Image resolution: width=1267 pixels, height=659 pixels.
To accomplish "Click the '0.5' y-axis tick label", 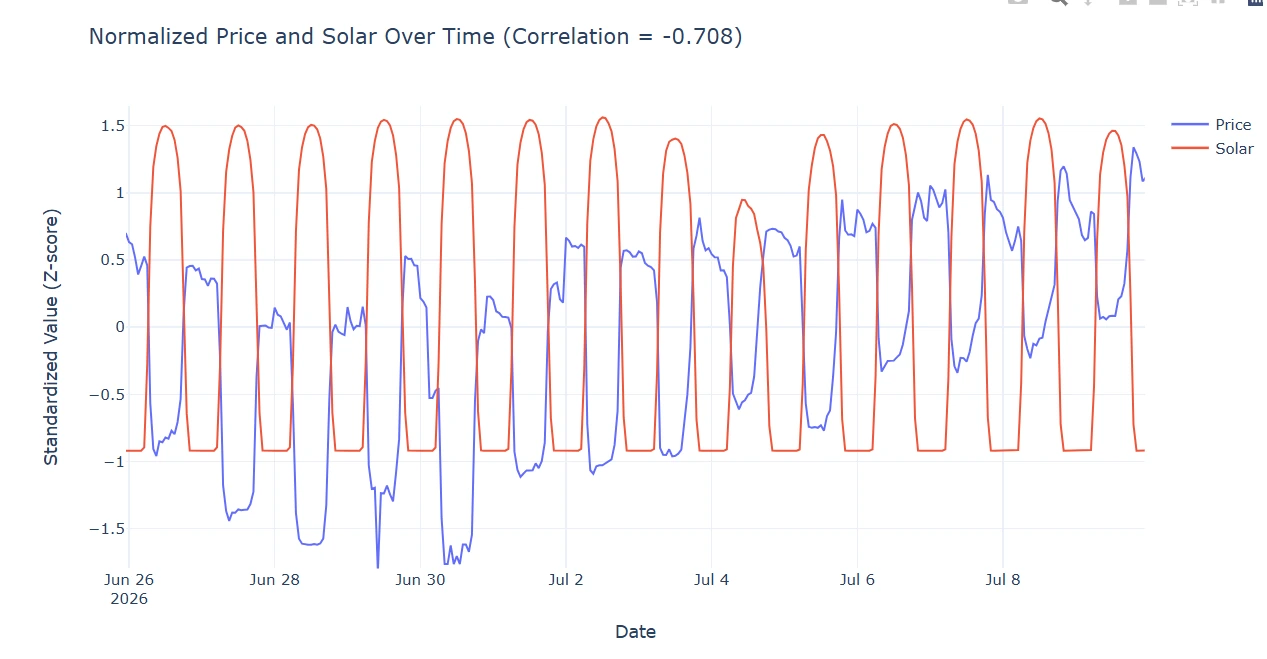I will coord(112,260).
